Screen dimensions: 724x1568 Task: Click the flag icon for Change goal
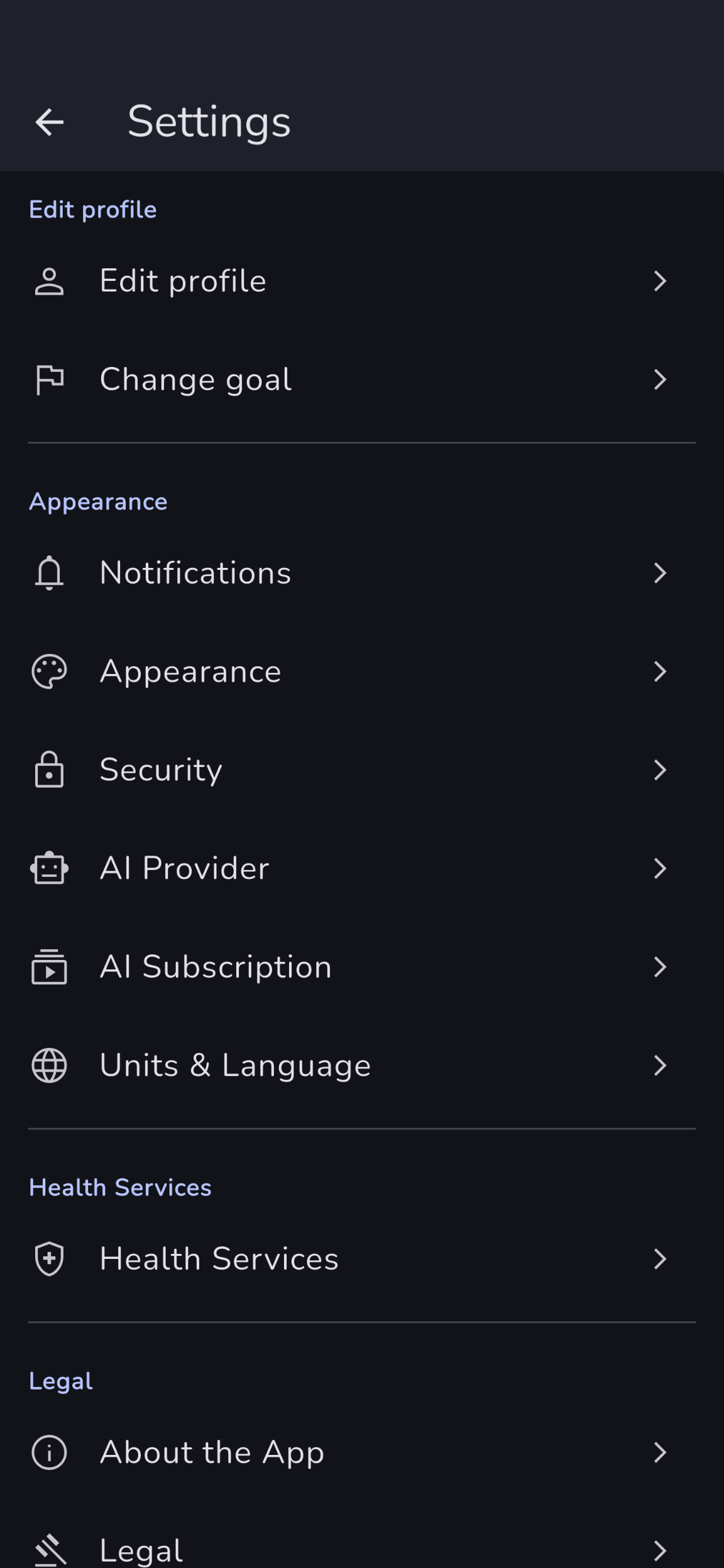click(x=49, y=380)
